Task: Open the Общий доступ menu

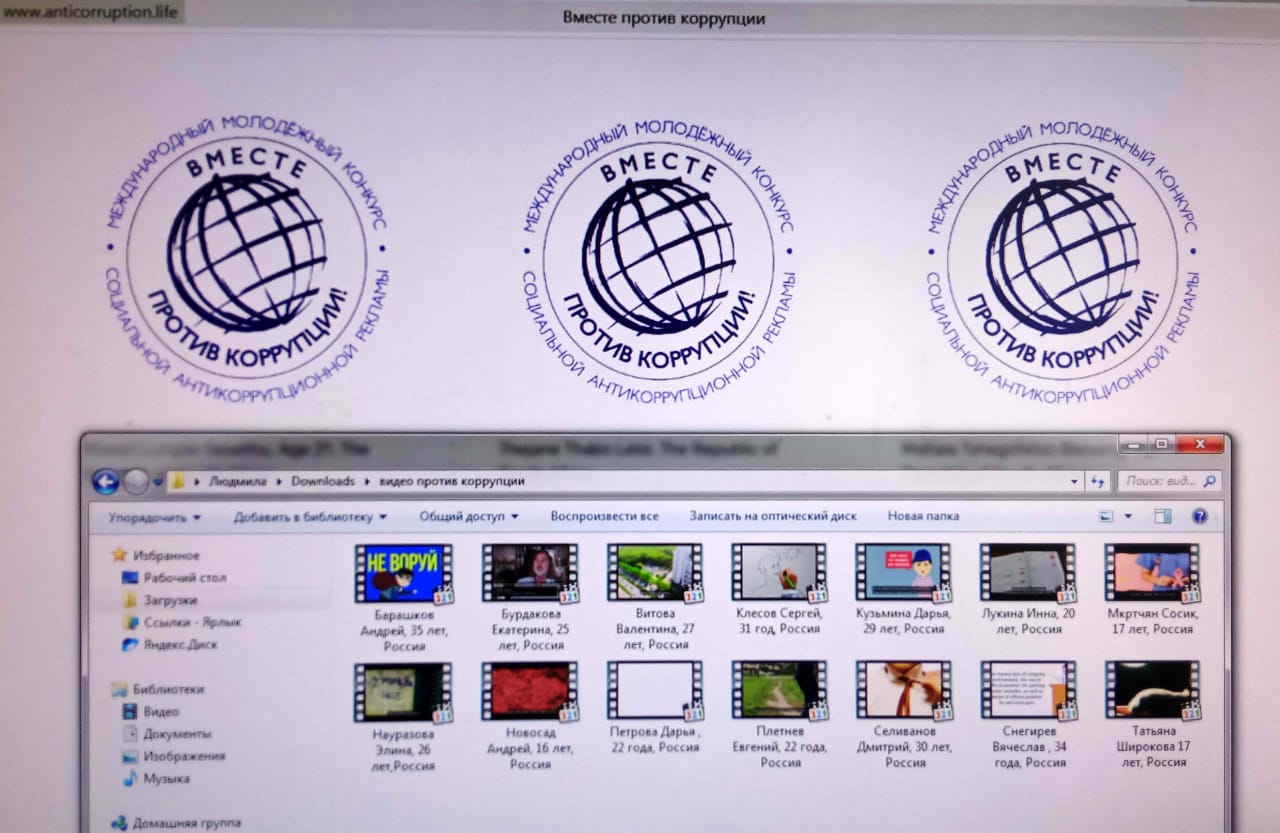Action: 468,517
